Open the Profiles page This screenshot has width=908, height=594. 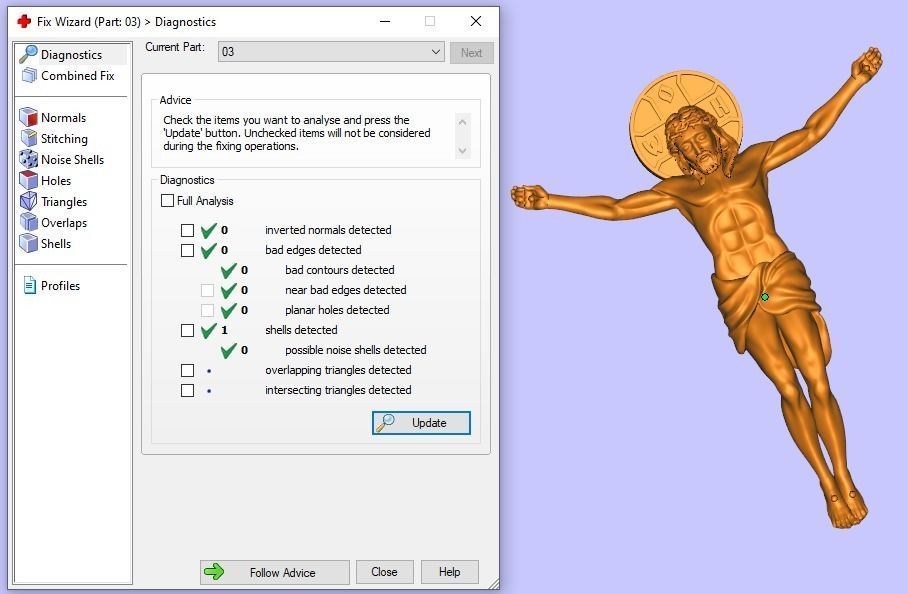click(60, 286)
